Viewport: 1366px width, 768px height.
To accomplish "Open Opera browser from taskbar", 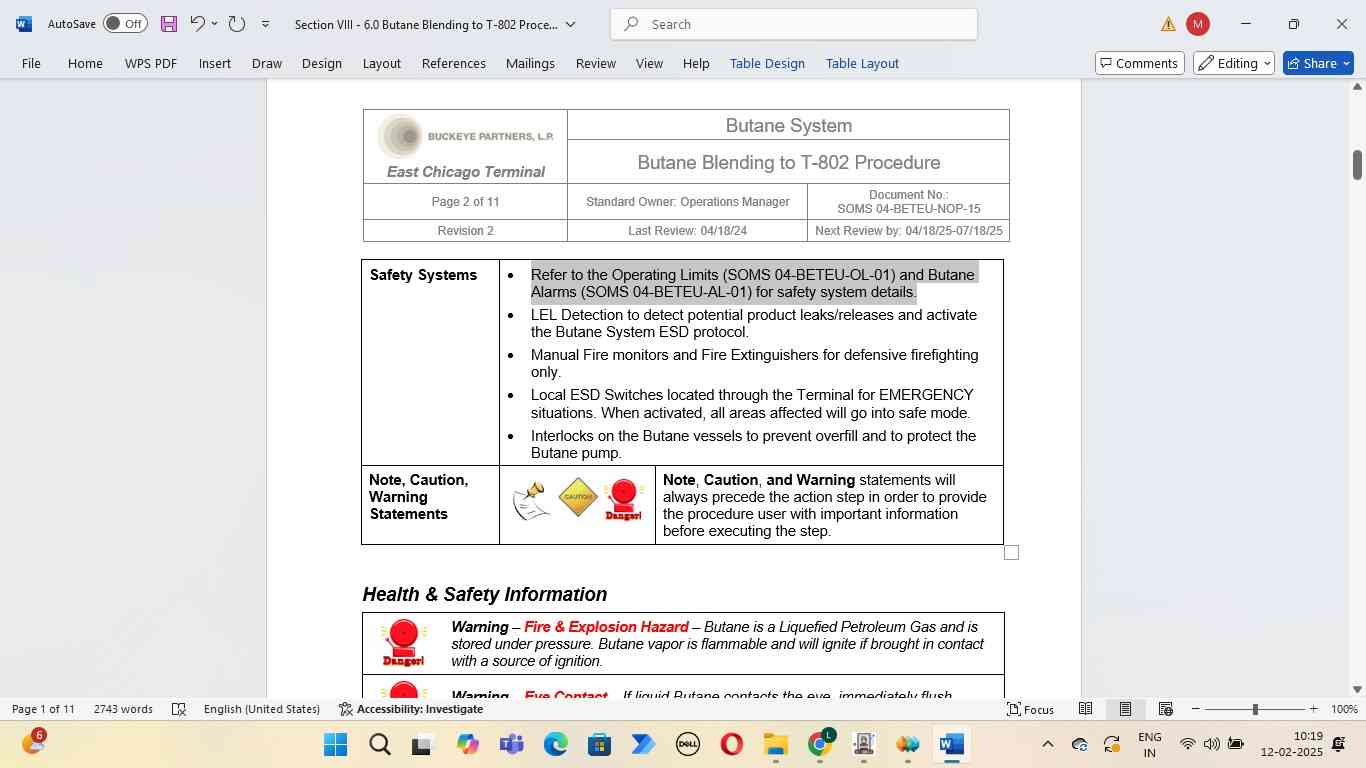I will point(731,744).
